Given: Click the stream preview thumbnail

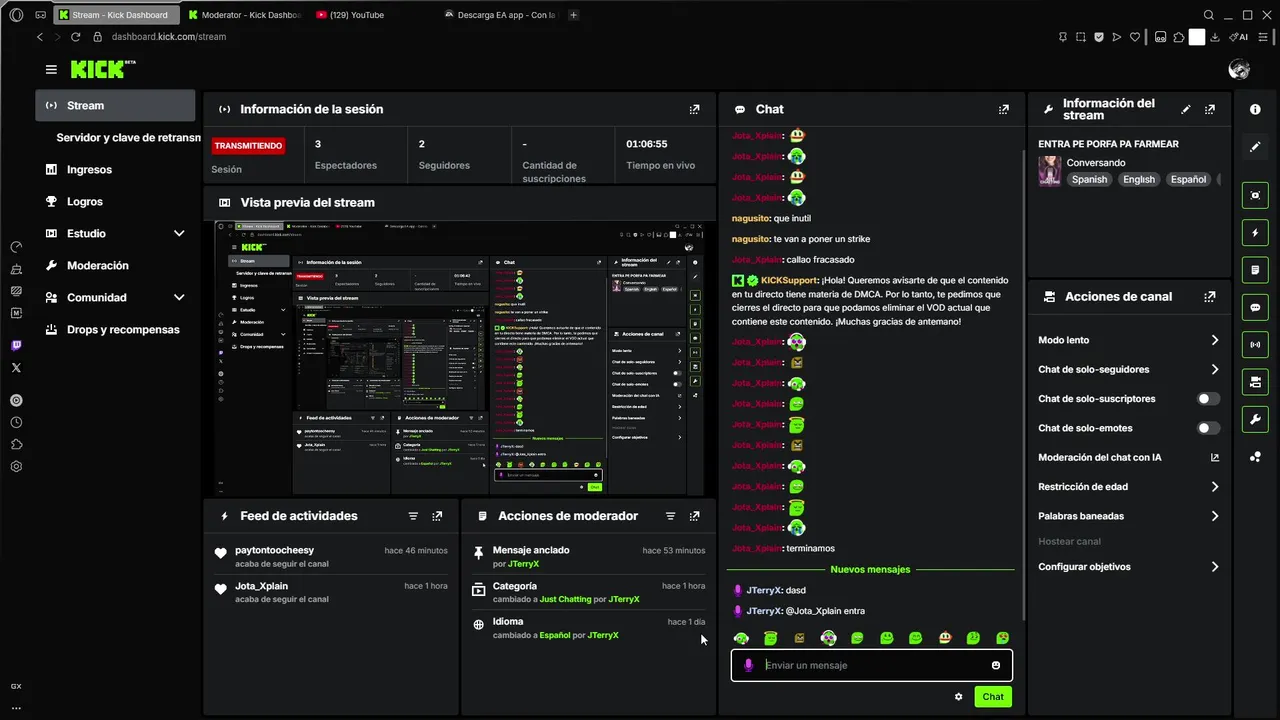Looking at the screenshot, I should (459, 357).
